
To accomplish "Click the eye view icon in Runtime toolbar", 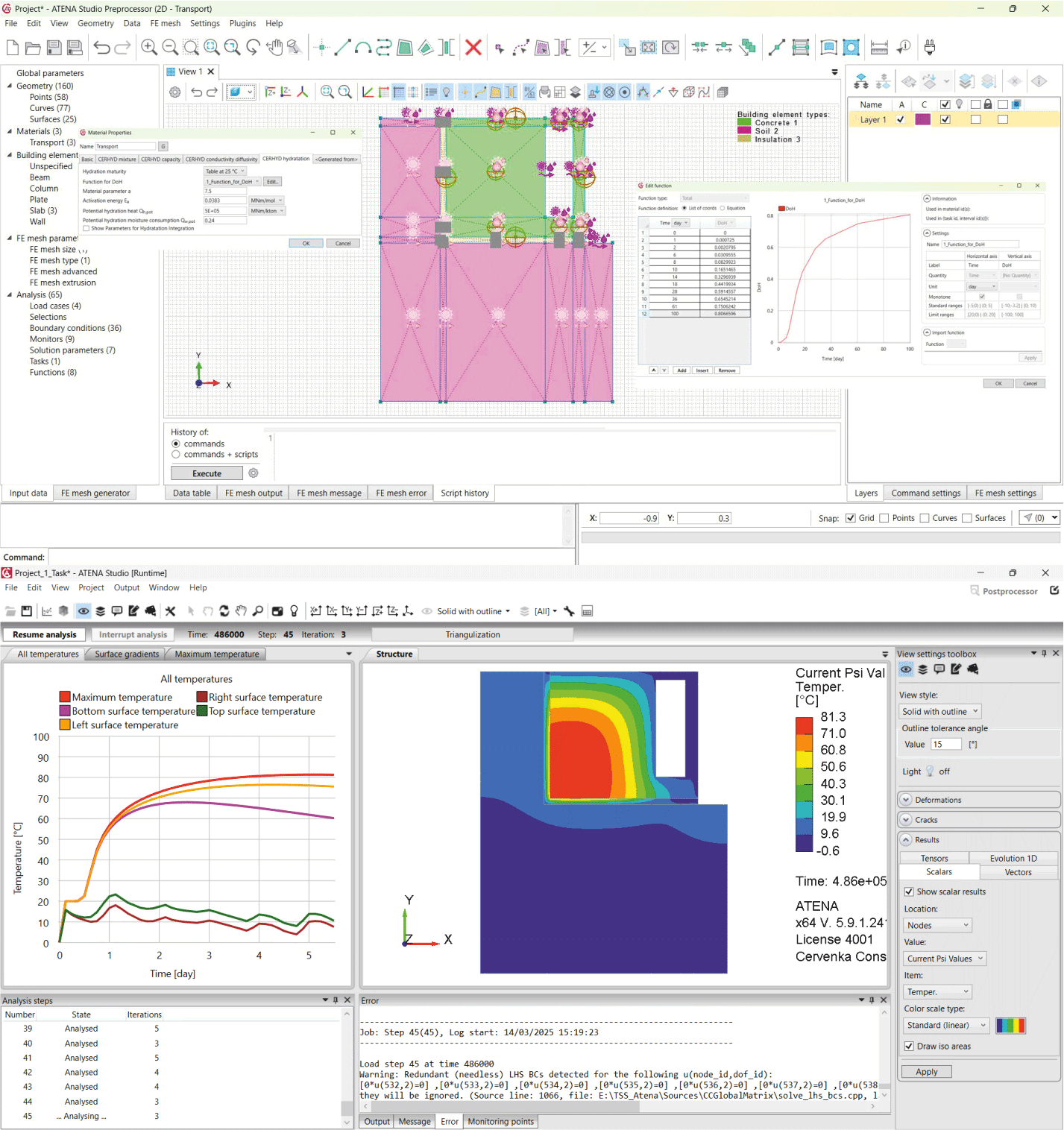I will 84,611.
